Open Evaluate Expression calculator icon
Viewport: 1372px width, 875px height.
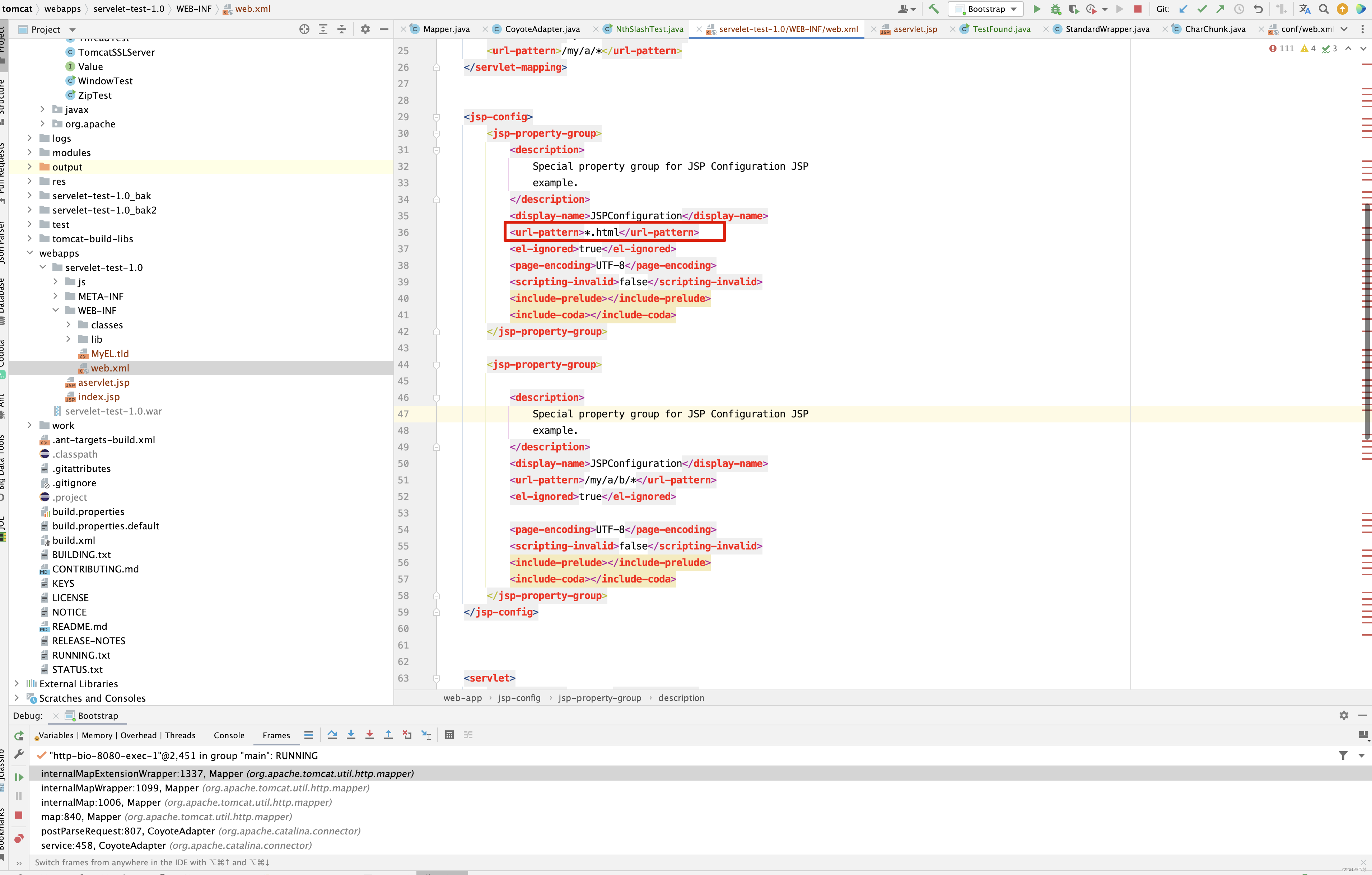click(449, 735)
